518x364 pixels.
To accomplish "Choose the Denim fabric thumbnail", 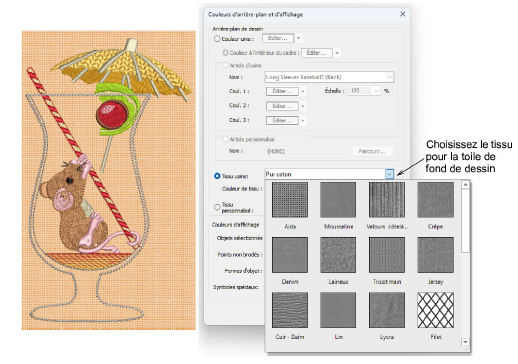I will click(290, 255).
